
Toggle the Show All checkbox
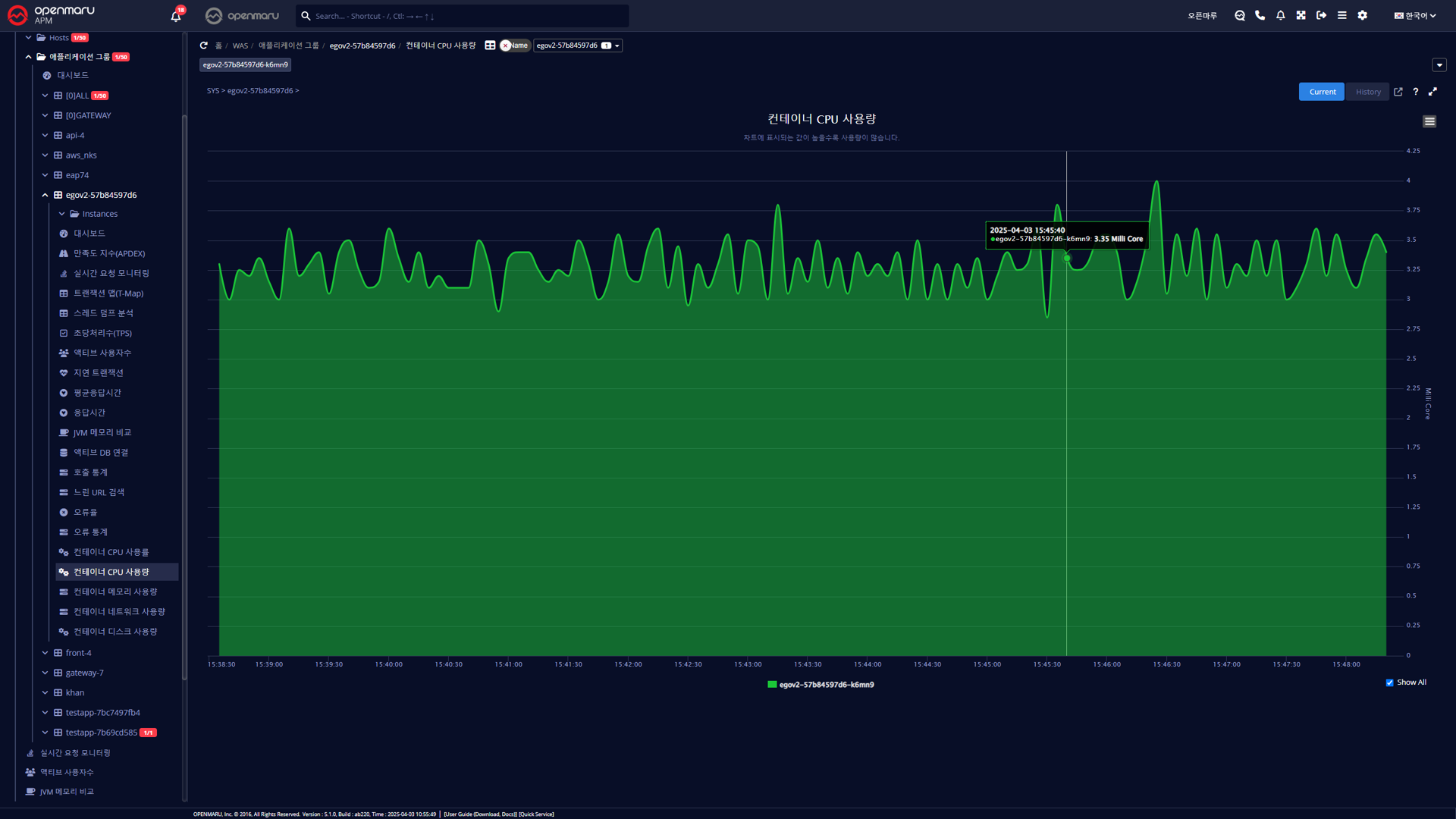click(1389, 682)
